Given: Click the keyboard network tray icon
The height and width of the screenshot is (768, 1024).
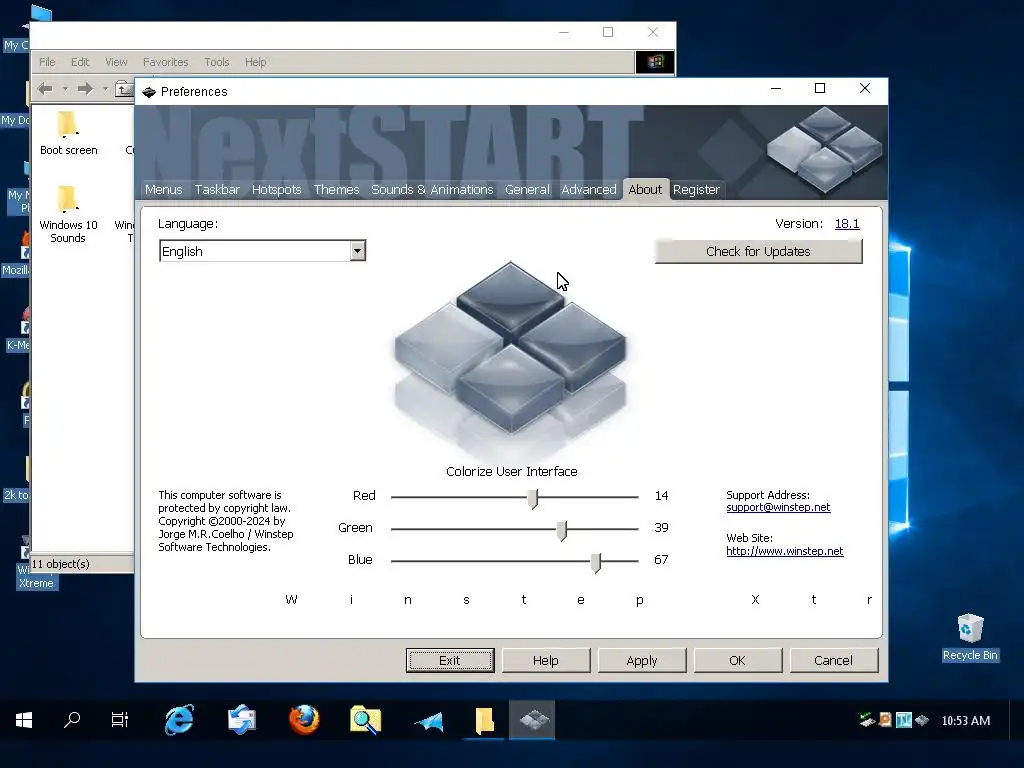Looking at the screenshot, I should coord(867,720).
